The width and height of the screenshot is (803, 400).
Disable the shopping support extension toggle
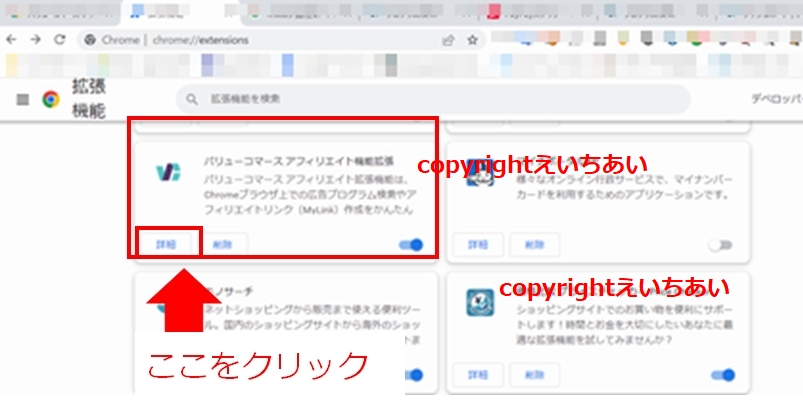click(x=723, y=375)
